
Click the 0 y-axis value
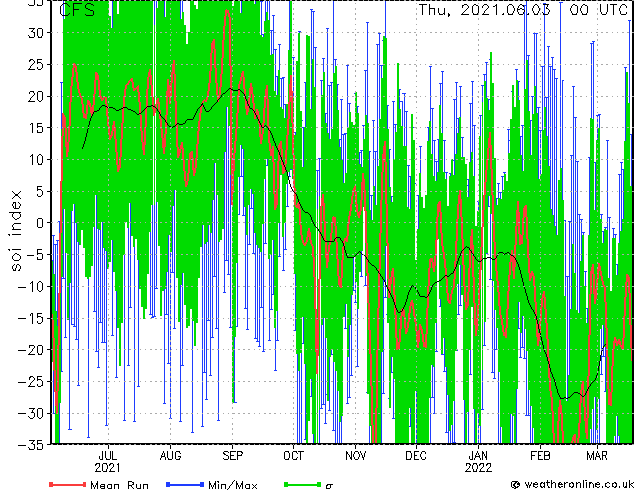point(39,223)
